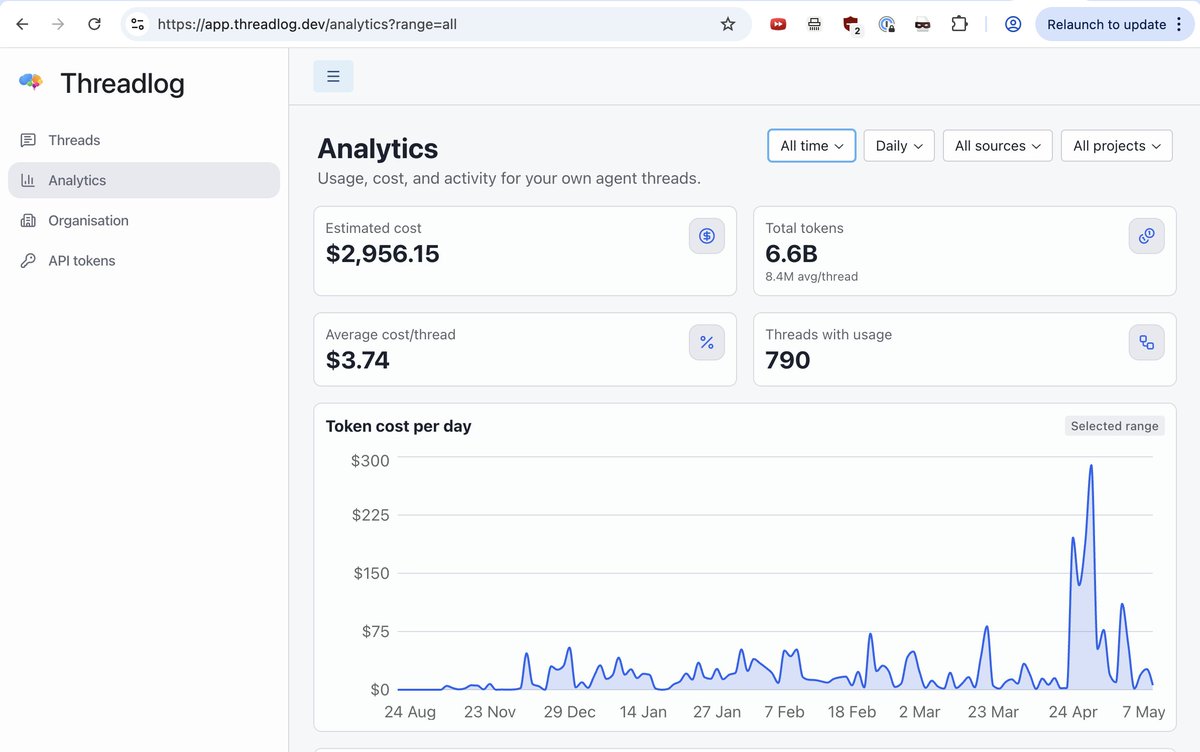Click the $150 y-axis label
The image size is (1200, 752).
click(370, 573)
